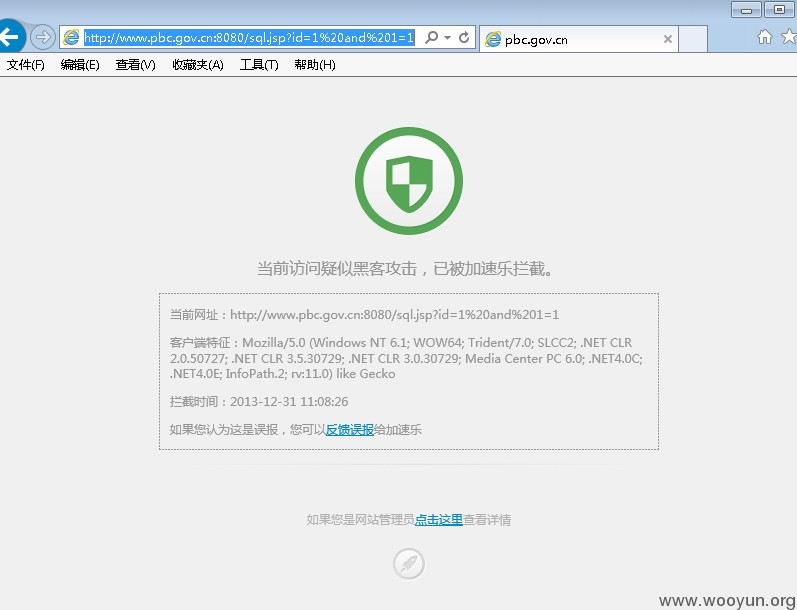Viewport: 797px width, 610px height.
Task: Open the 编辑(E) menu
Action: pos(80,65)
